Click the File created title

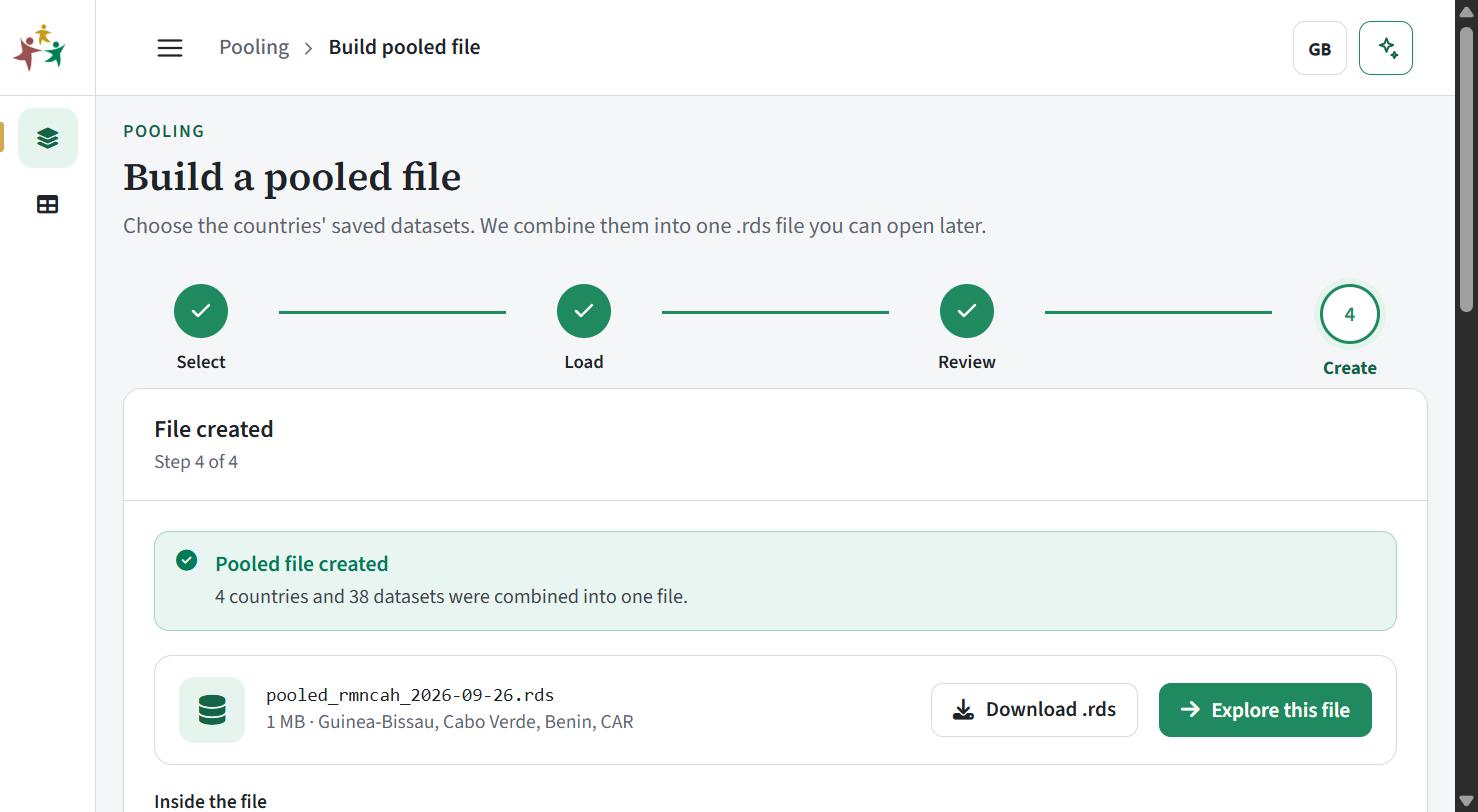pos(213,429)
